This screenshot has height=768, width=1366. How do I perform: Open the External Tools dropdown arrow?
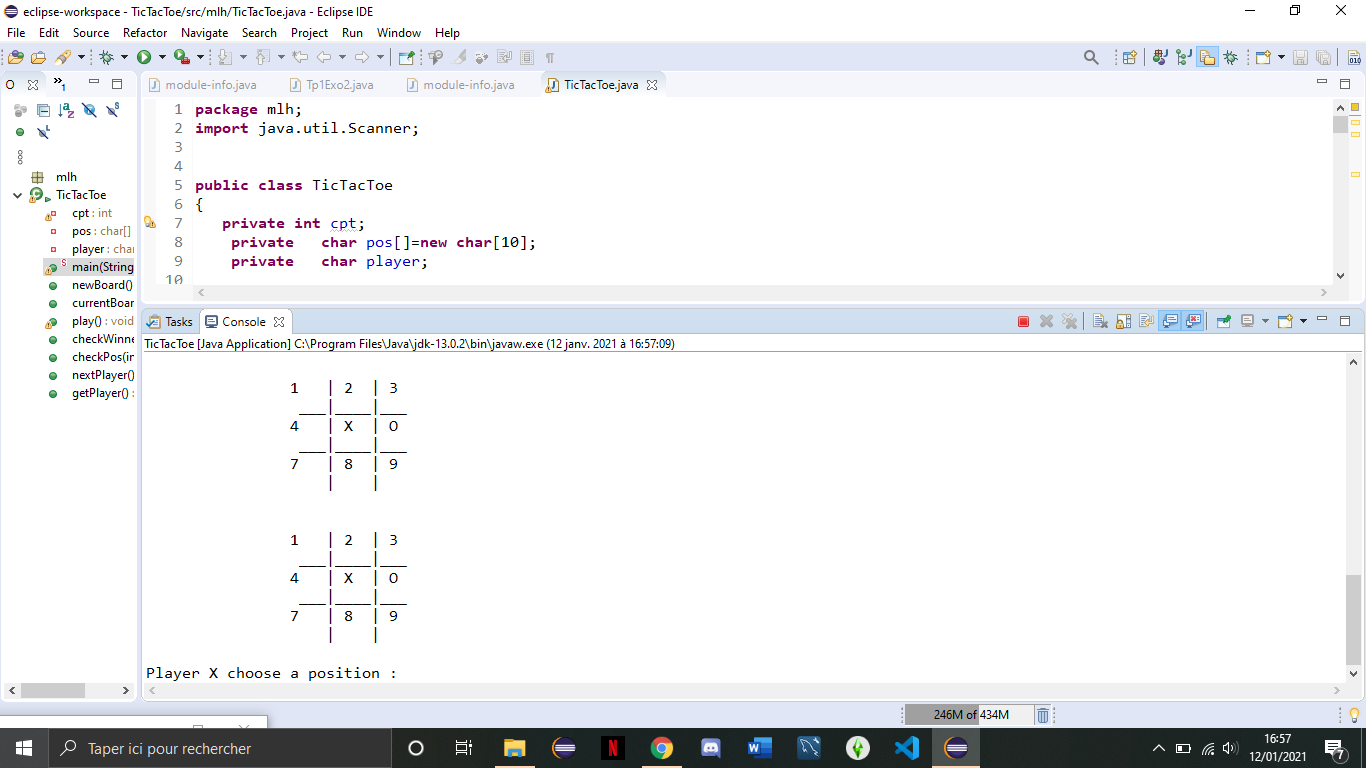pyautogui.click(x=200, y=58)
